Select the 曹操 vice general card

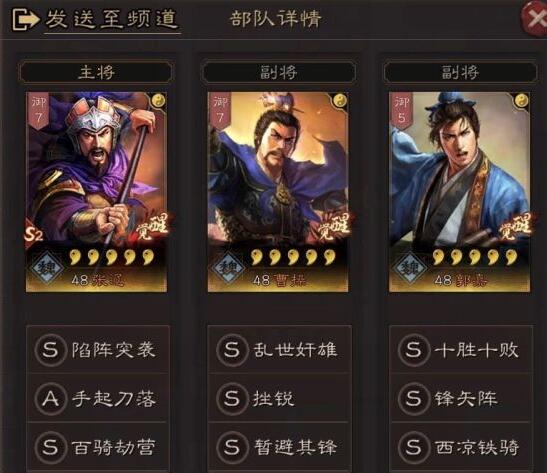click(278, 192)
